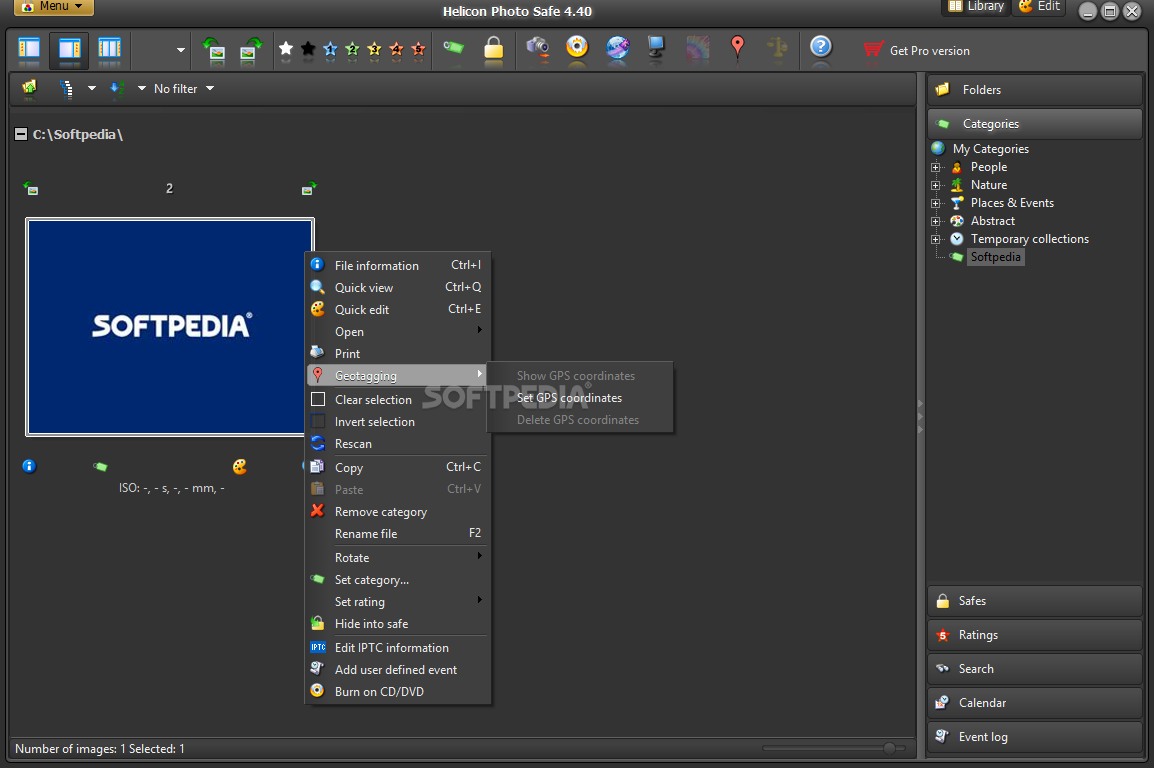Choose Burn on CD/DVD menu entry
Screen dimensions: 1154x768
click(397, 692)
